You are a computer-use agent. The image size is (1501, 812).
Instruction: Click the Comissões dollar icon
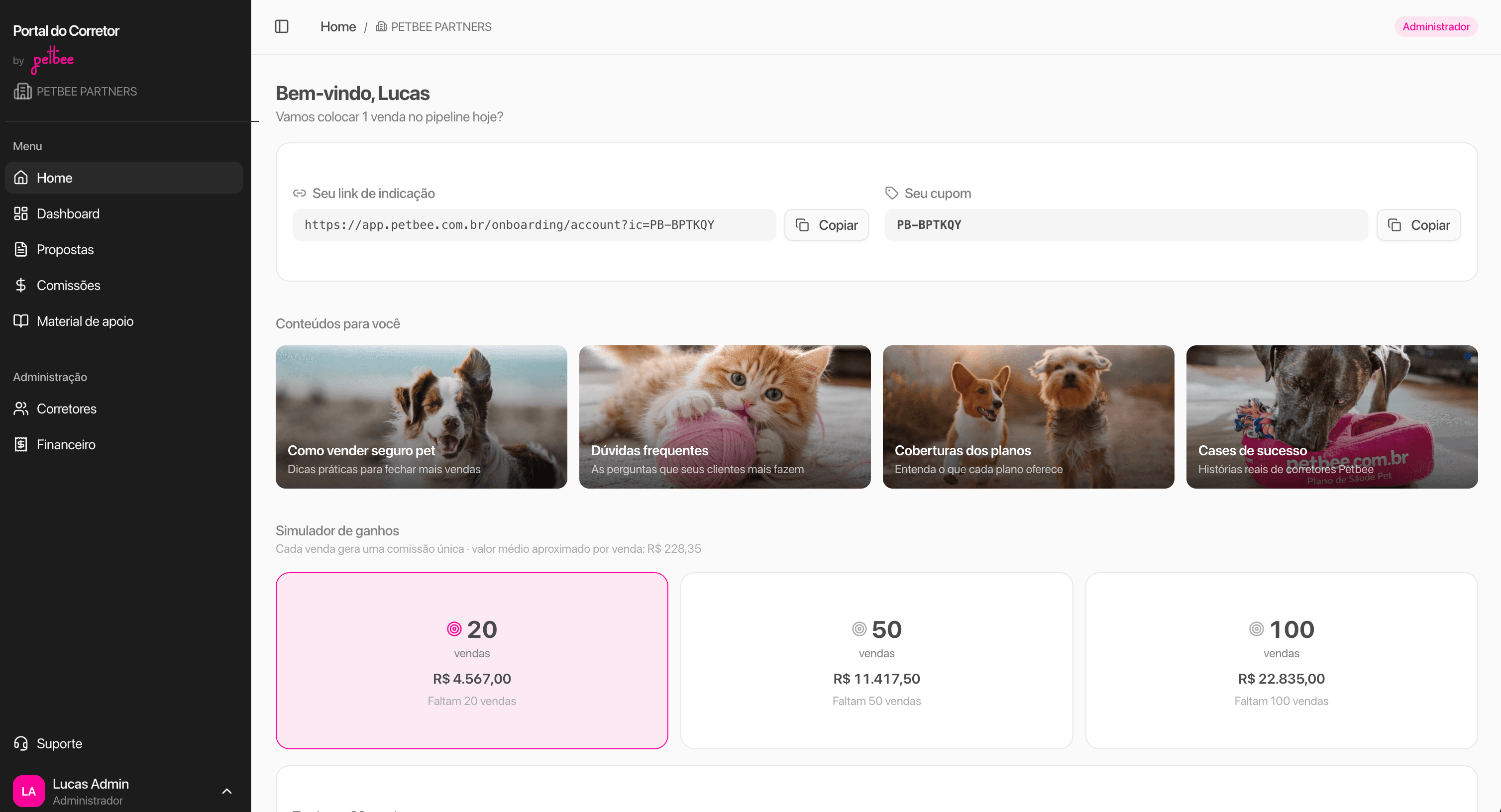(x=21, y=285)
